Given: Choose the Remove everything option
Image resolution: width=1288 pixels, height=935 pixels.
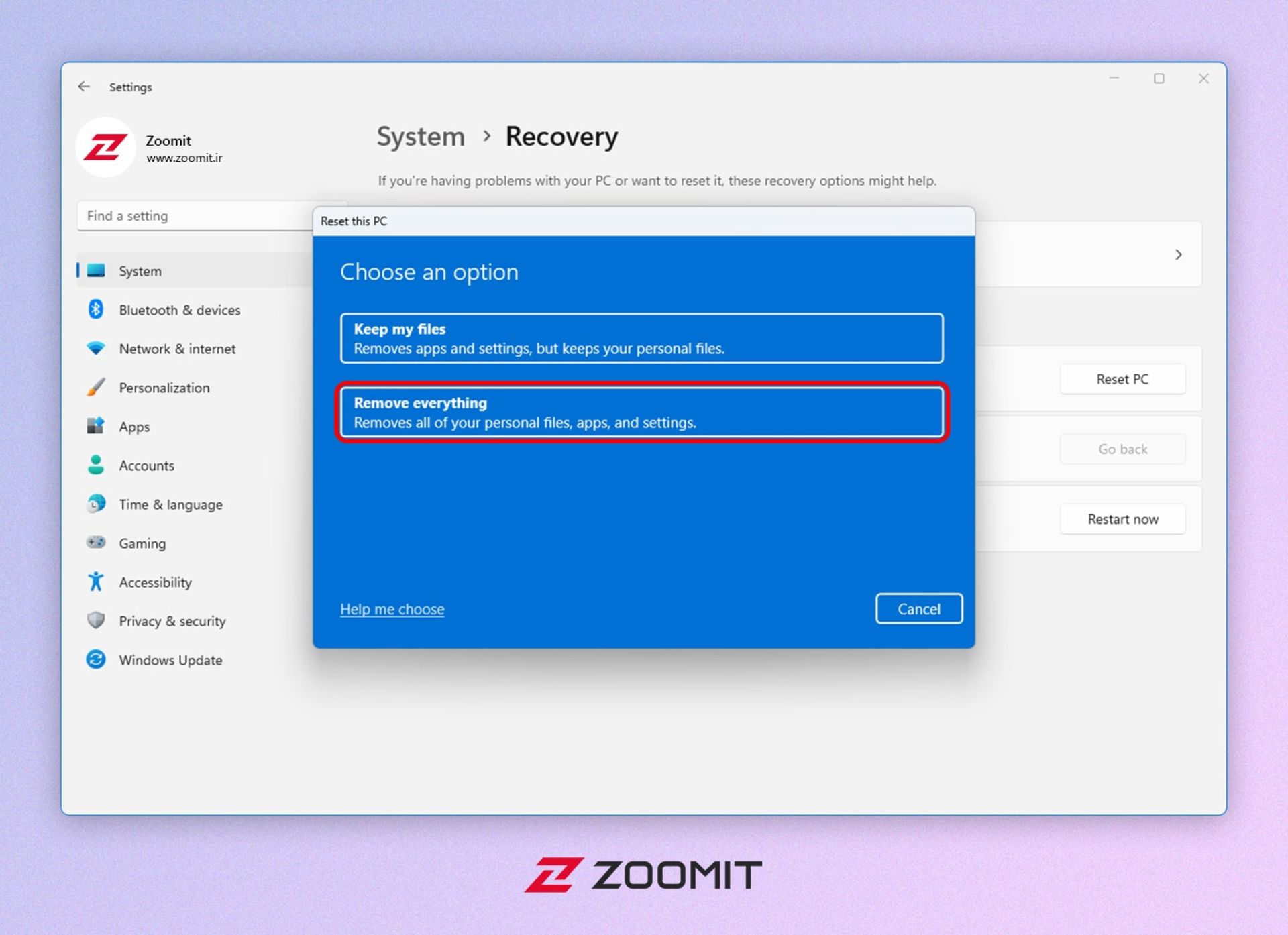Looking at the screenshot, I should pyautogui.click(x=641, y=412).
